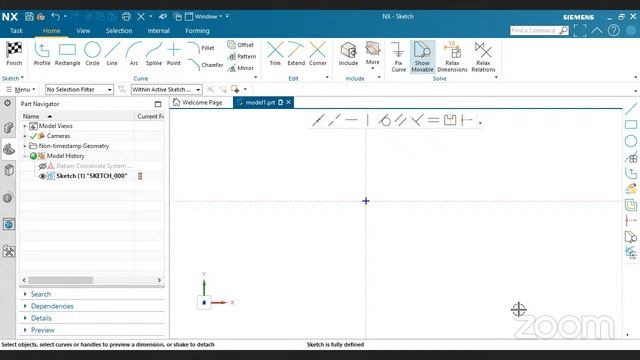The width and height of the screenshot is (640, 360).
Task: Expand the Model Views node
Action: [25, 126]
